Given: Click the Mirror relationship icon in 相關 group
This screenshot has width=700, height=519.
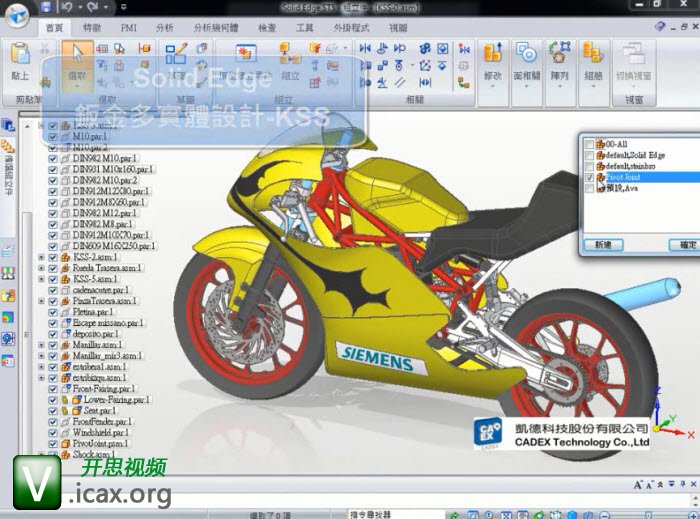Looking at the screenshot, I should coord(365,48).
